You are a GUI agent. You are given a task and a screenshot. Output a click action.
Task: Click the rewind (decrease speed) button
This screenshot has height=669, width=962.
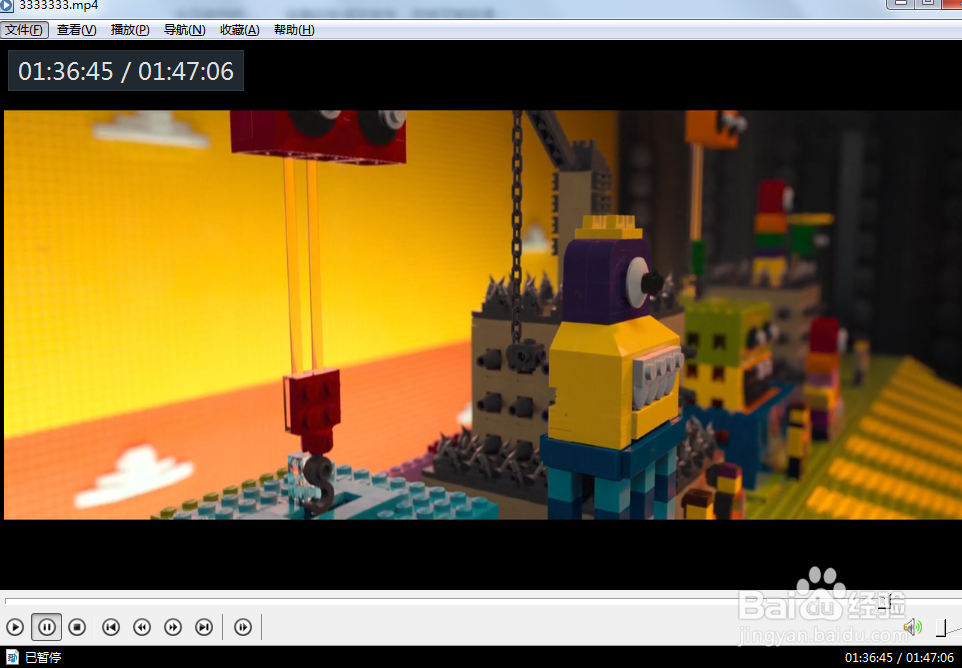pos(142,627)
